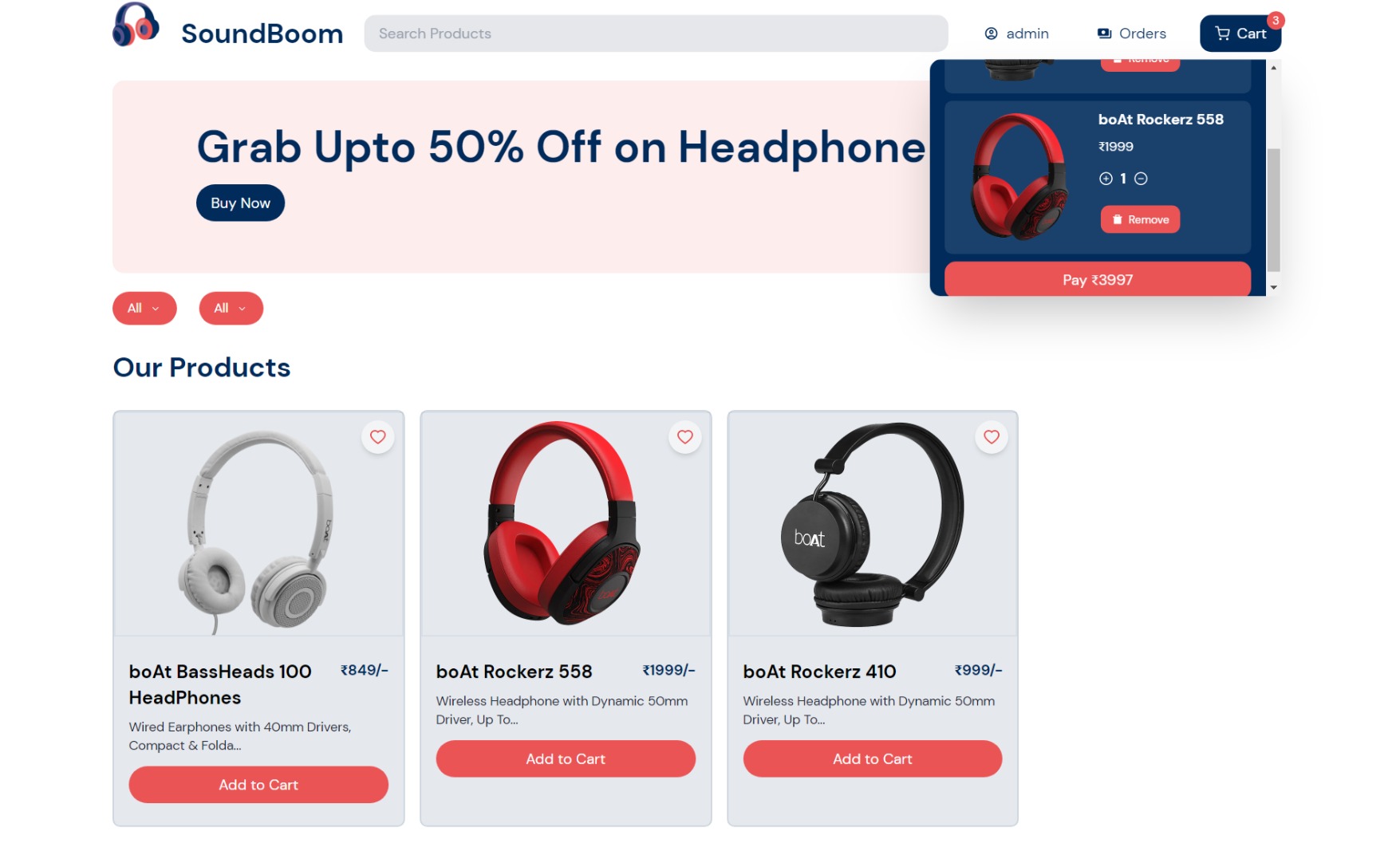Open the admin user account menu
This screenshot has width=1400, height=843.
point(1016,33)
